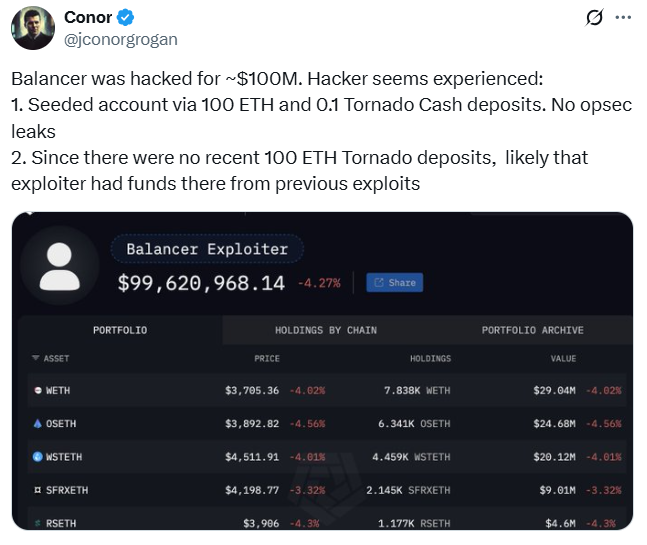Select the $99,620,968.14 total balance
Image resolution: width=647 pixels, height=545 pixels.
click(201, 283)
